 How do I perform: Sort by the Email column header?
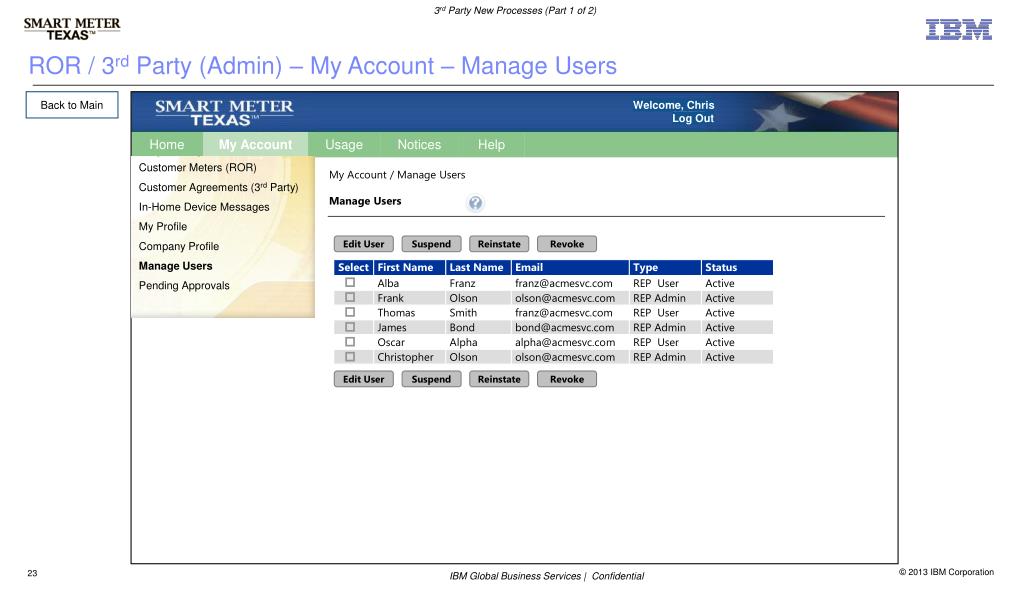tap(570, 268)
